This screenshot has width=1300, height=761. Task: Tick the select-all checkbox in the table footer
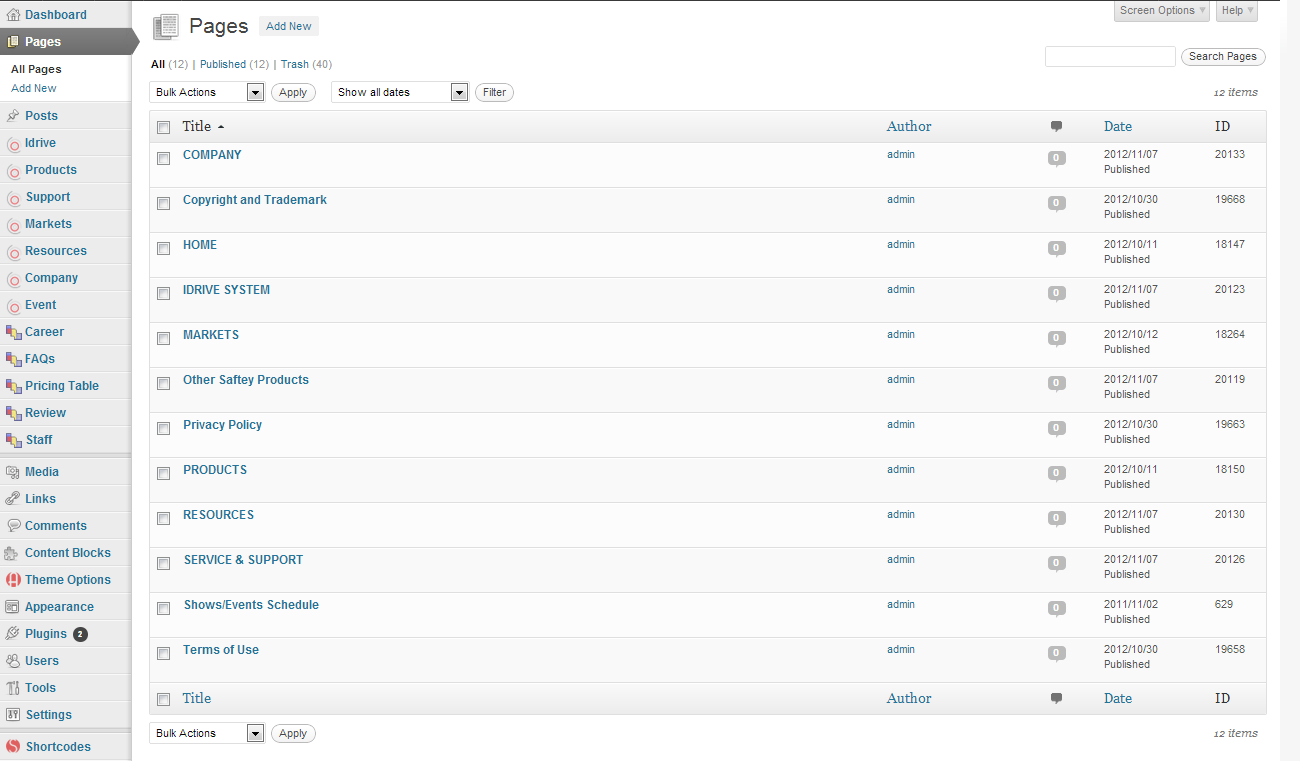(x=163, y=699)
